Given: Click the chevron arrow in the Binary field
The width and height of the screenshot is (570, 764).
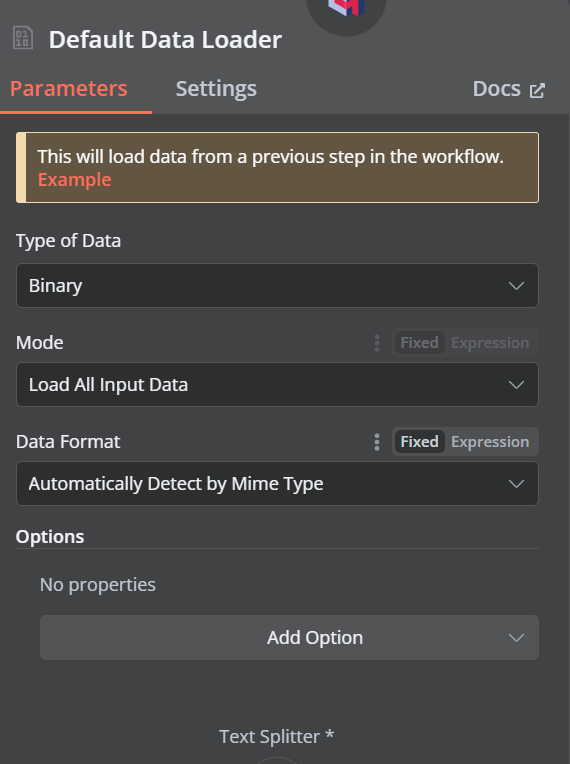Looking at the screenshot, I should point(516,286).
